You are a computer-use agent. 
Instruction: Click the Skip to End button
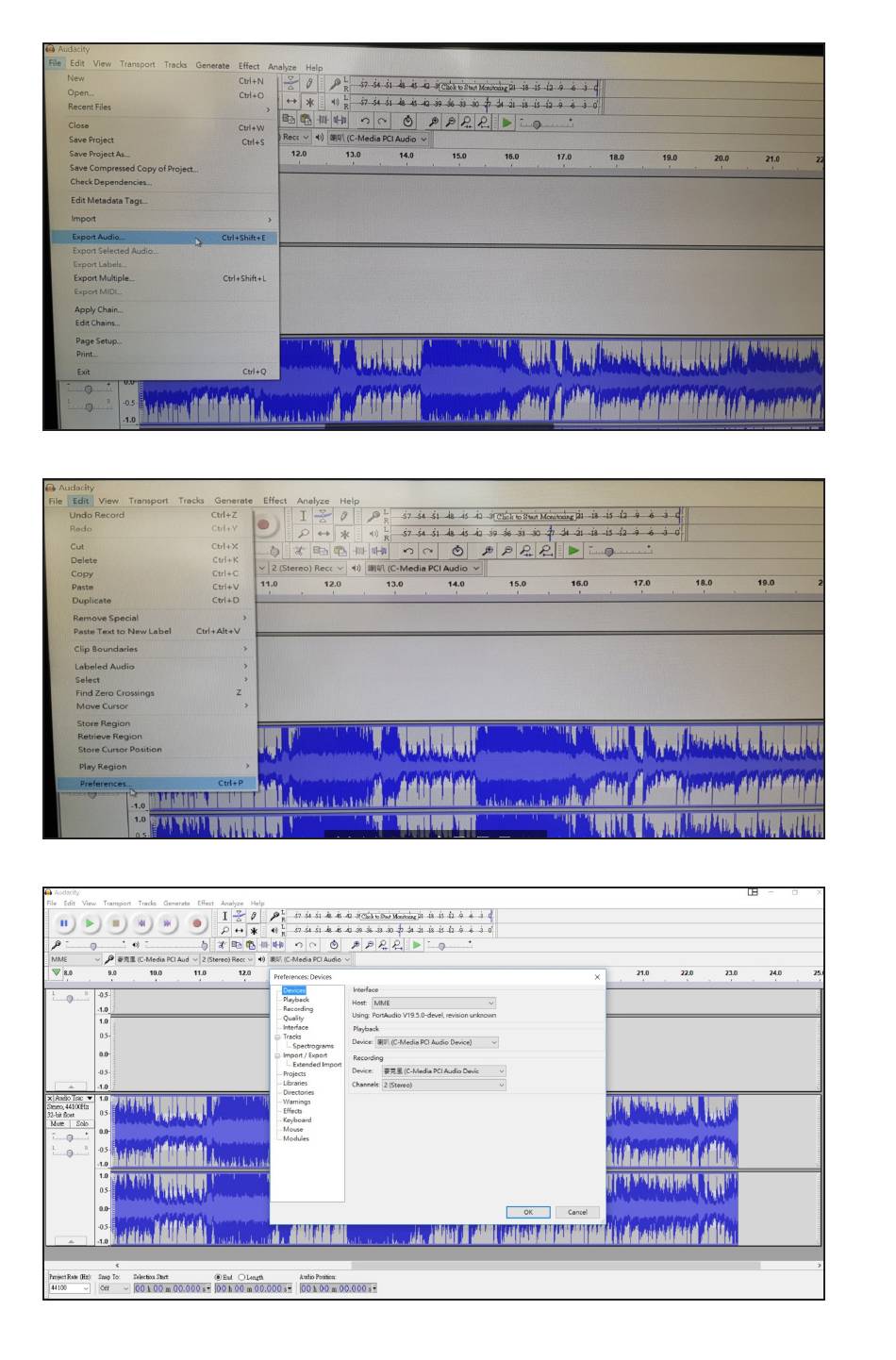coord(168,923)
